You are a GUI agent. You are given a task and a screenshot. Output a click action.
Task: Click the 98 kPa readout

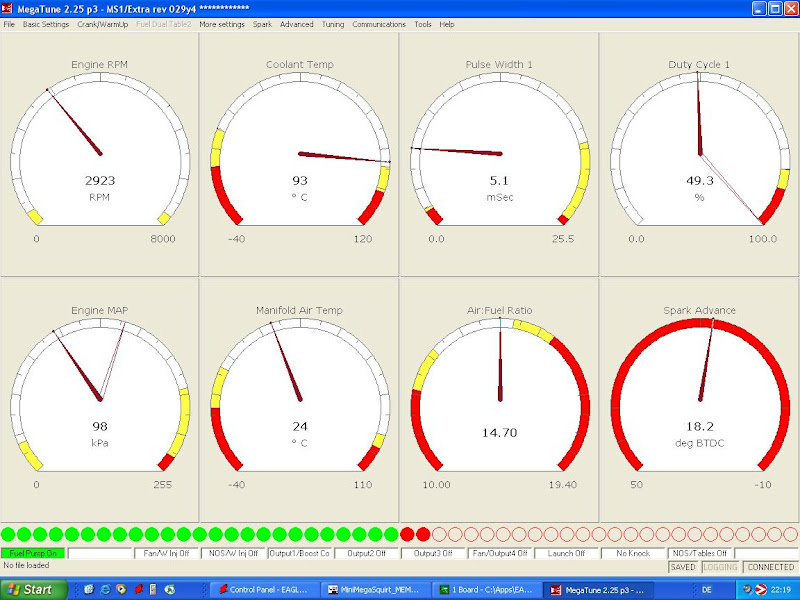[99, 427]
